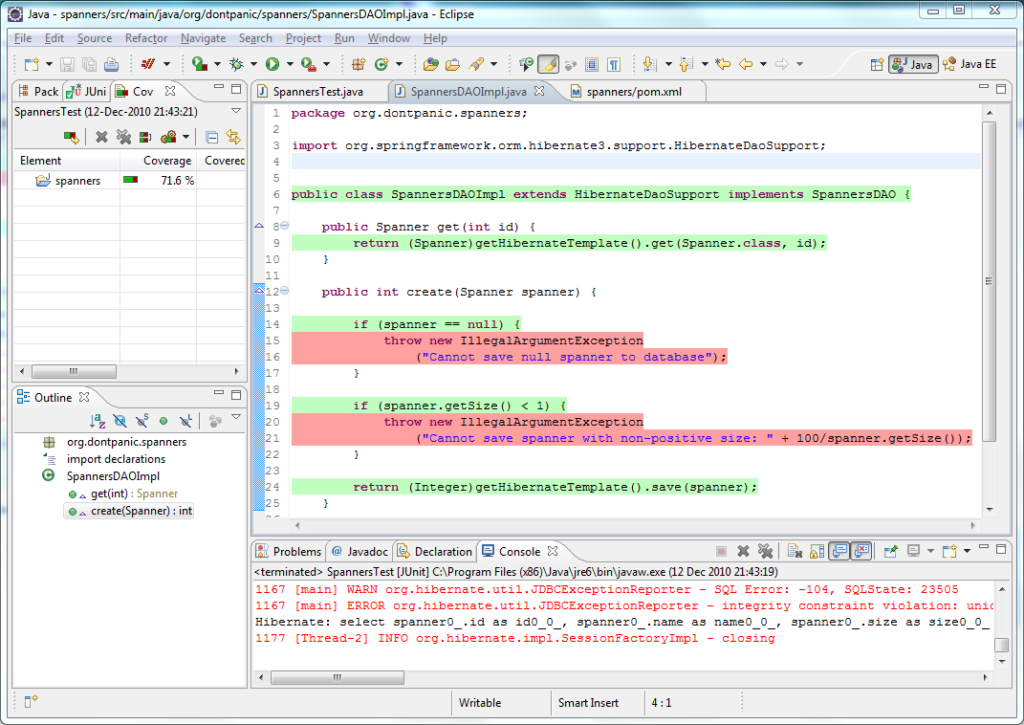The height and width of the screenshot is (725, 1024).
Task: Click the editor vertical scrollbar
Action: (989, 280)
